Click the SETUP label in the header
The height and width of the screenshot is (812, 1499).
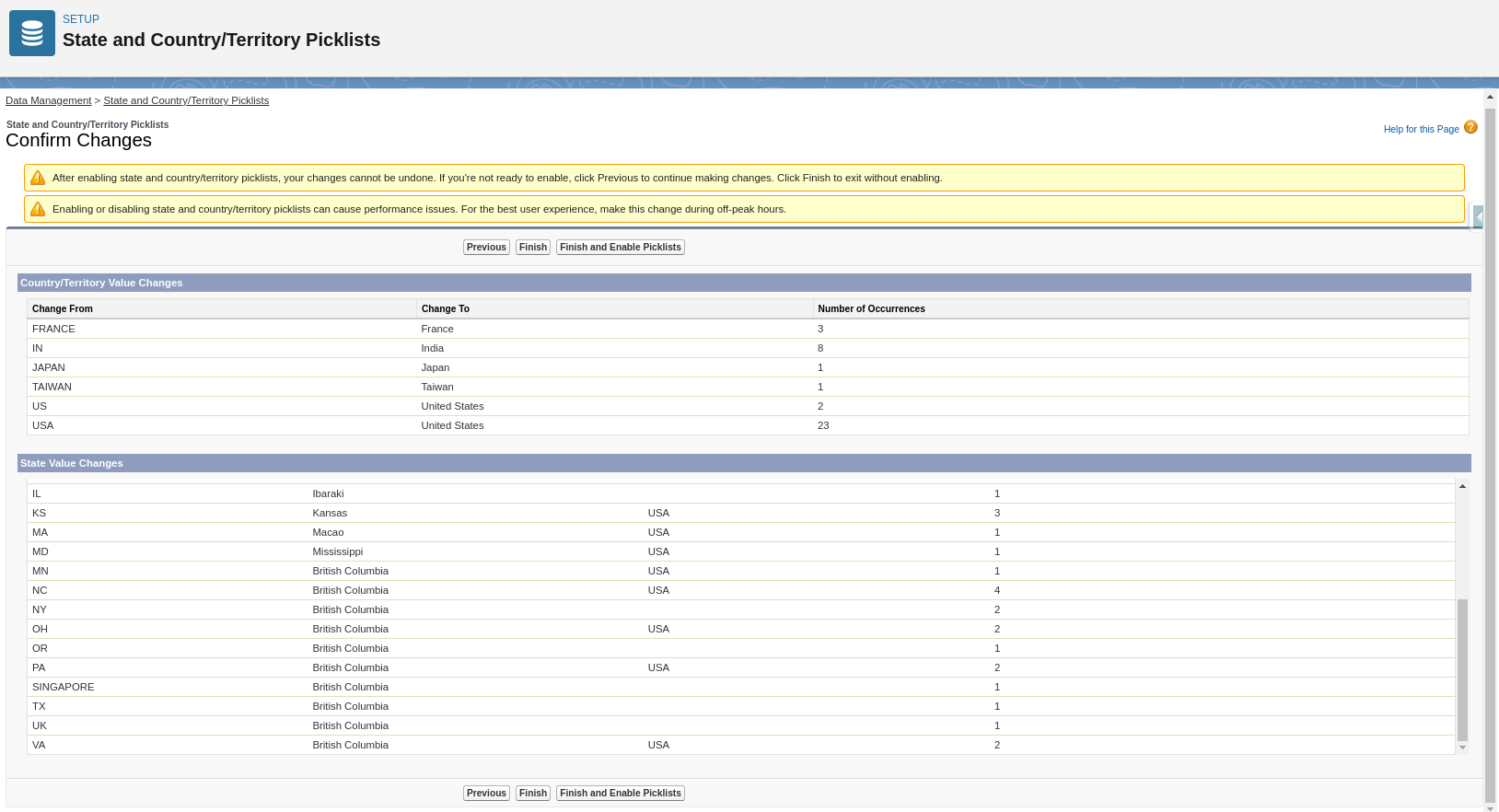point(81,19)
